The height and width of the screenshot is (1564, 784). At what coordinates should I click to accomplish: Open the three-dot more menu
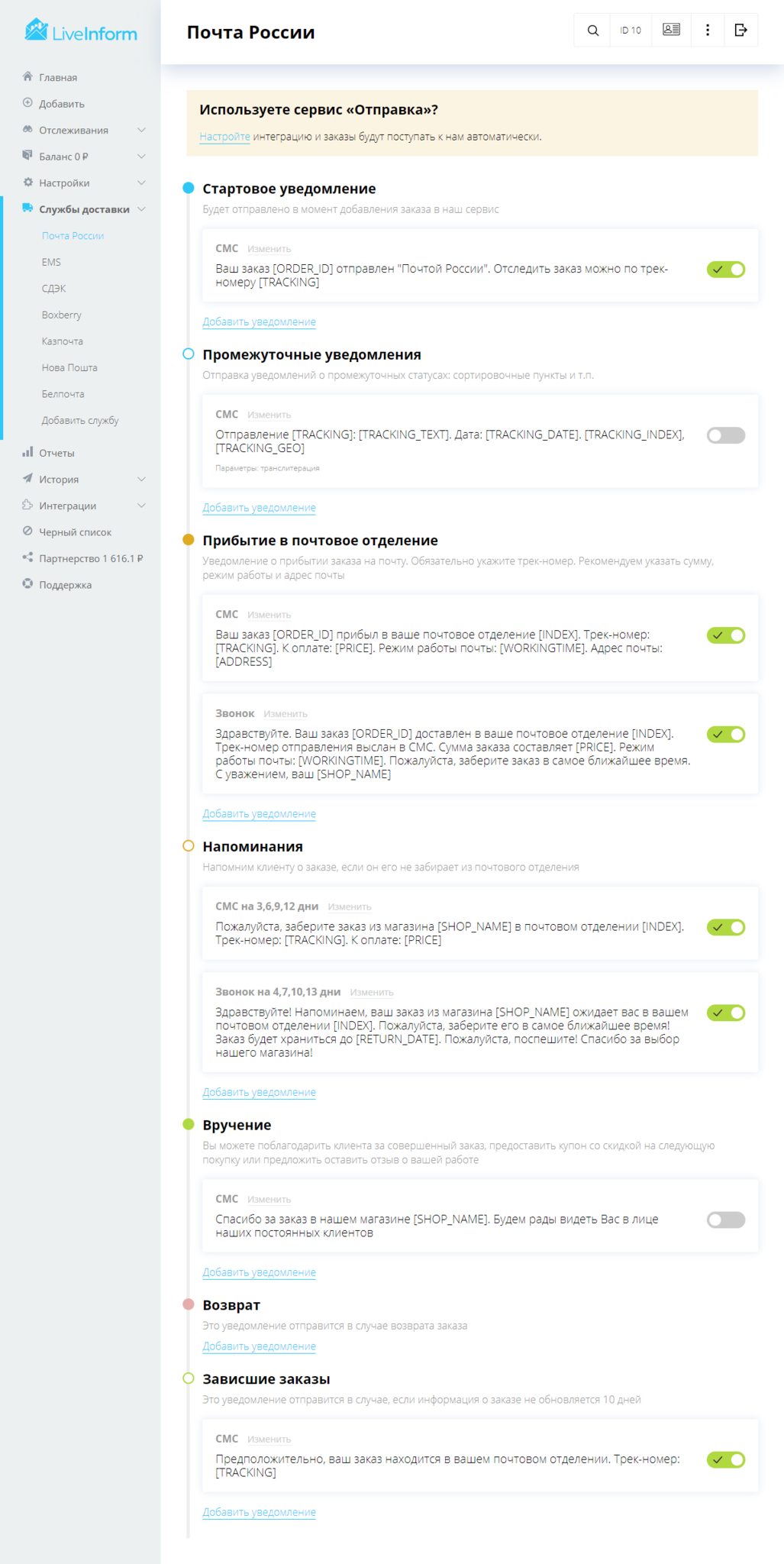[708, 30]
